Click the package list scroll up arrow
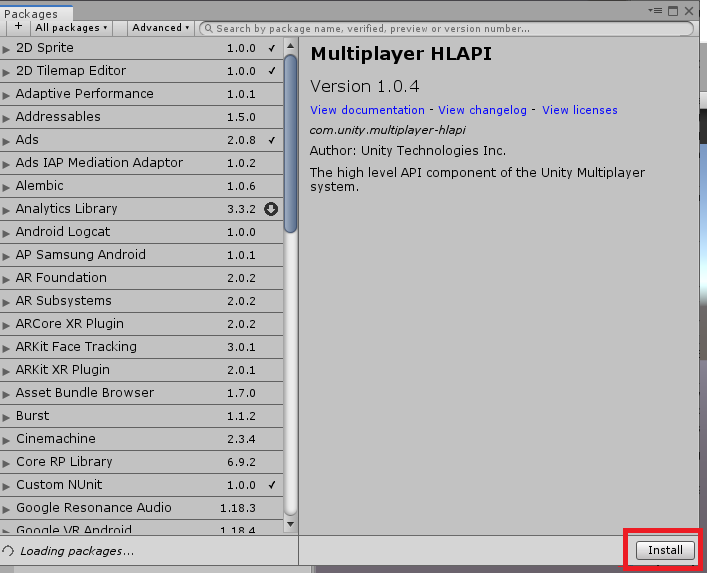 click(290, 46)
